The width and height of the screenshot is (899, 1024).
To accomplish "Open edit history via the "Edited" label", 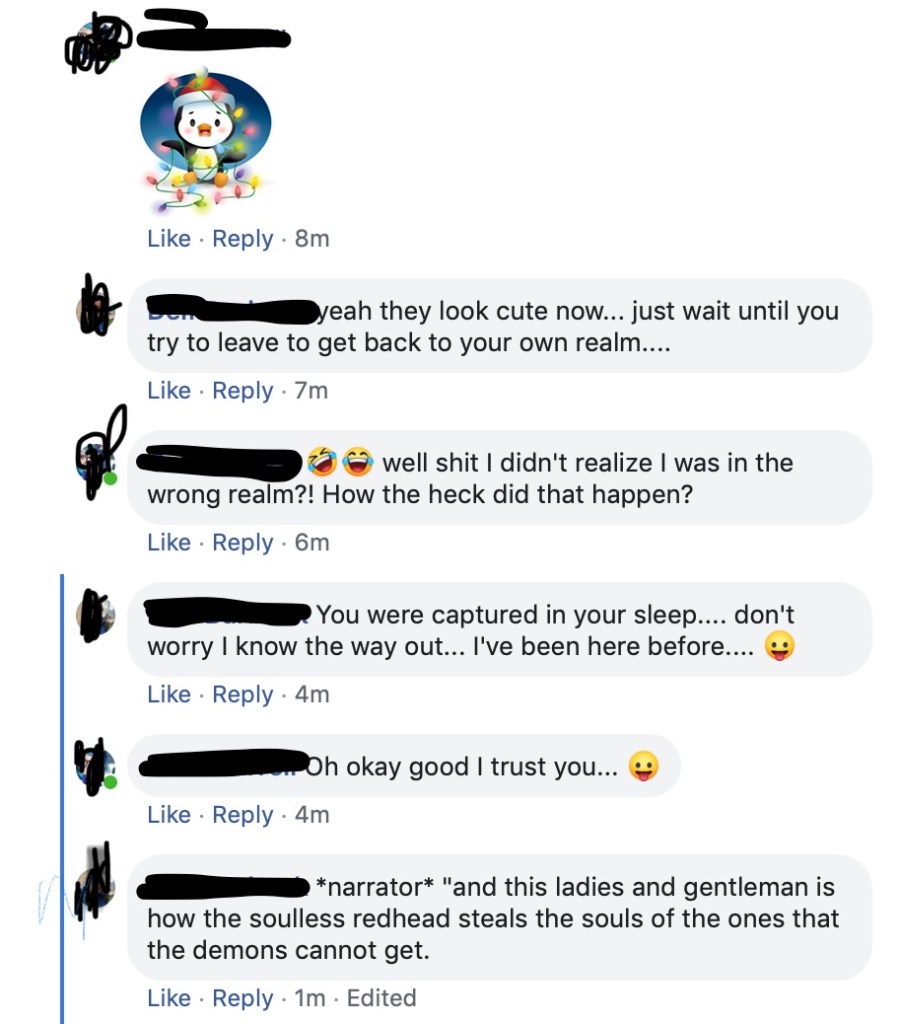I will click(381, 998).
